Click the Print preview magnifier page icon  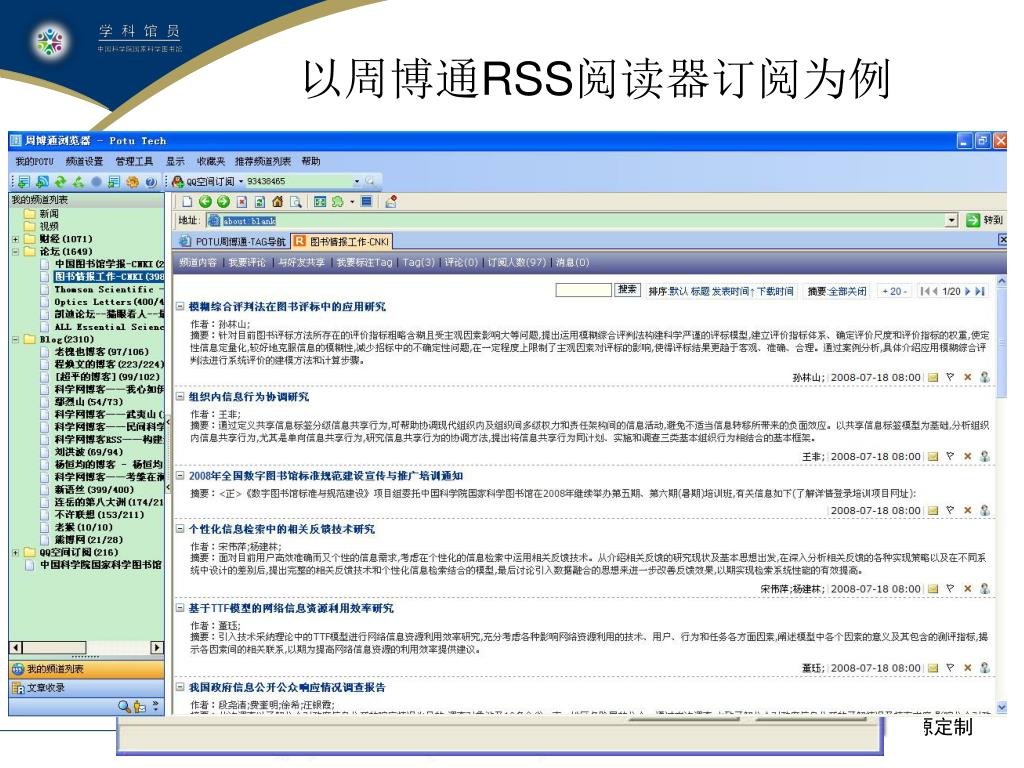296,202
